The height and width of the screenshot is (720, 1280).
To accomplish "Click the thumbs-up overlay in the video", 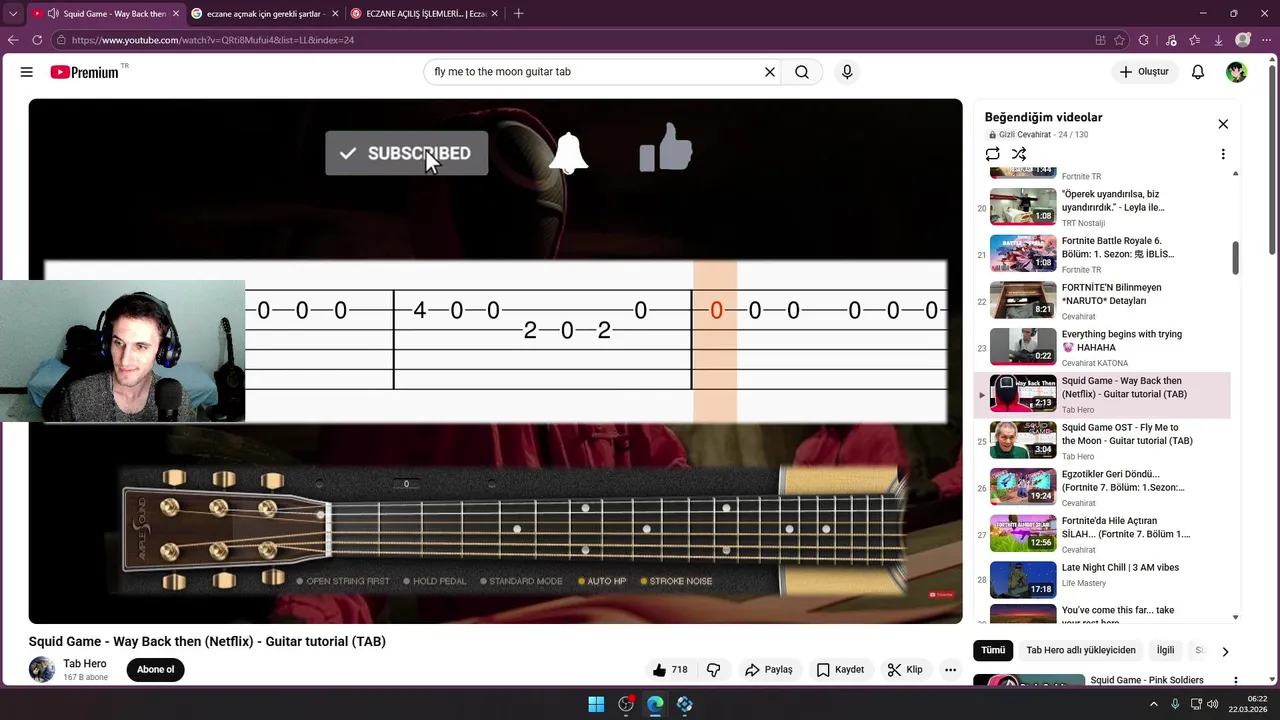I will 666,147.
